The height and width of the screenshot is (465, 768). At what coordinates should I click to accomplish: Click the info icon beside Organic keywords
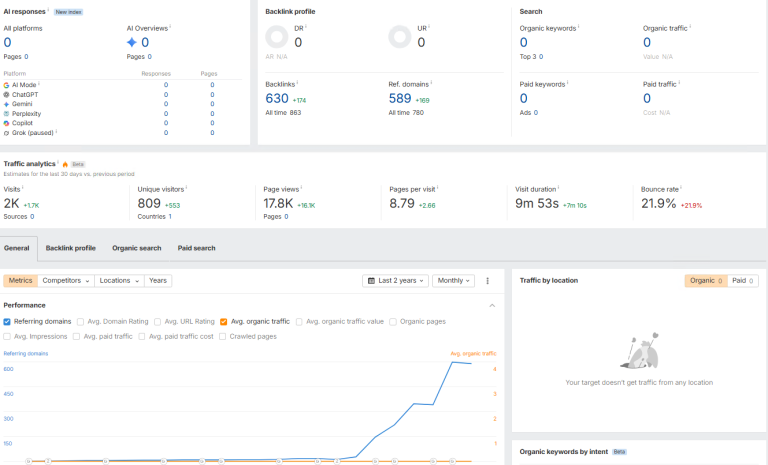[x=578, y=27]
